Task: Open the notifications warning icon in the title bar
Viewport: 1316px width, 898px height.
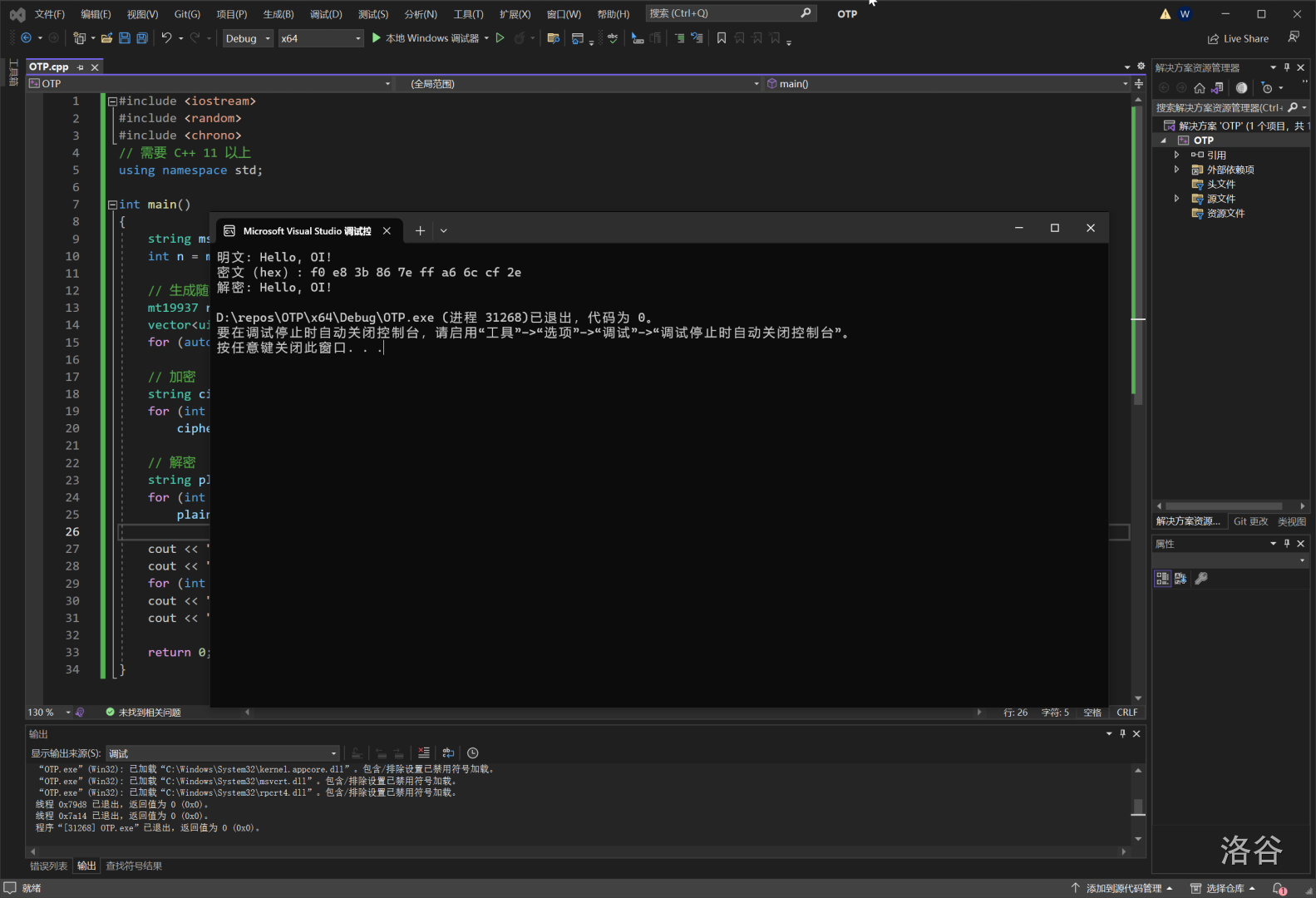Action: (x=1165, y=14)
